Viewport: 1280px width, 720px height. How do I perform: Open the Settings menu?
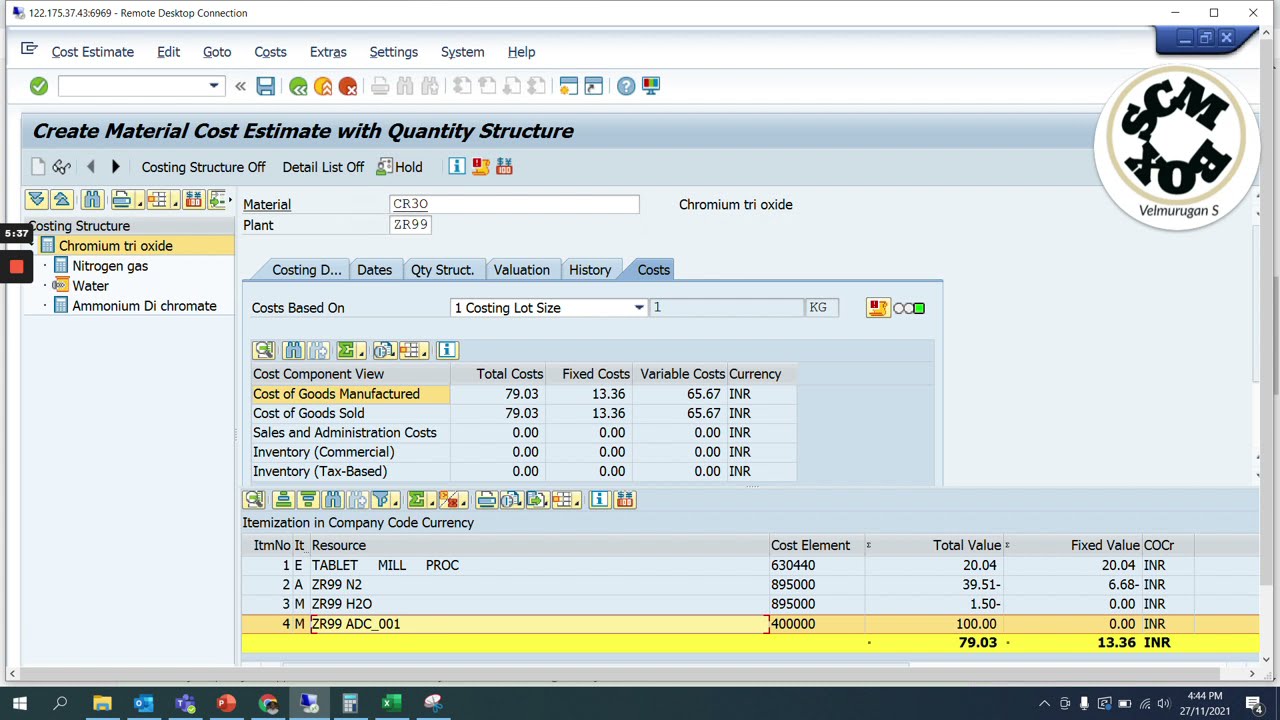[394, 52]
